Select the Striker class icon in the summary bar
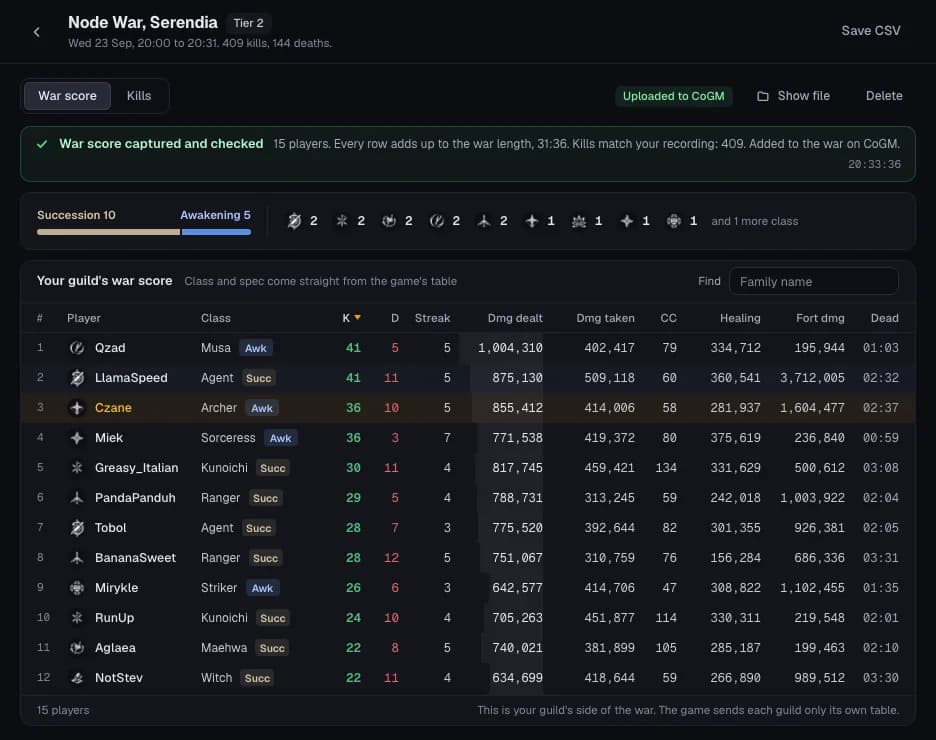 point(674,221)
